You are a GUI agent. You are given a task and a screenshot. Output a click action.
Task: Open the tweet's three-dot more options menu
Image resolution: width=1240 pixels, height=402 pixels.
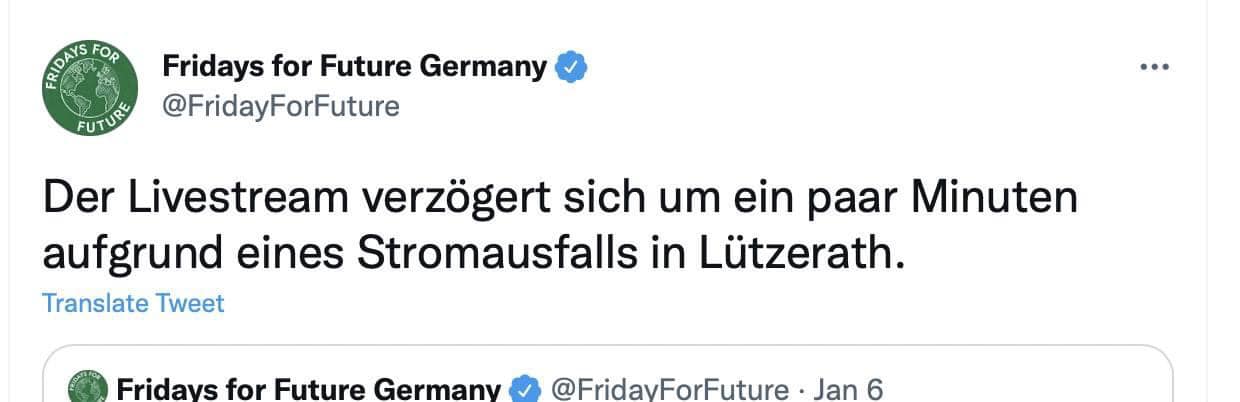click(1154, 67)
